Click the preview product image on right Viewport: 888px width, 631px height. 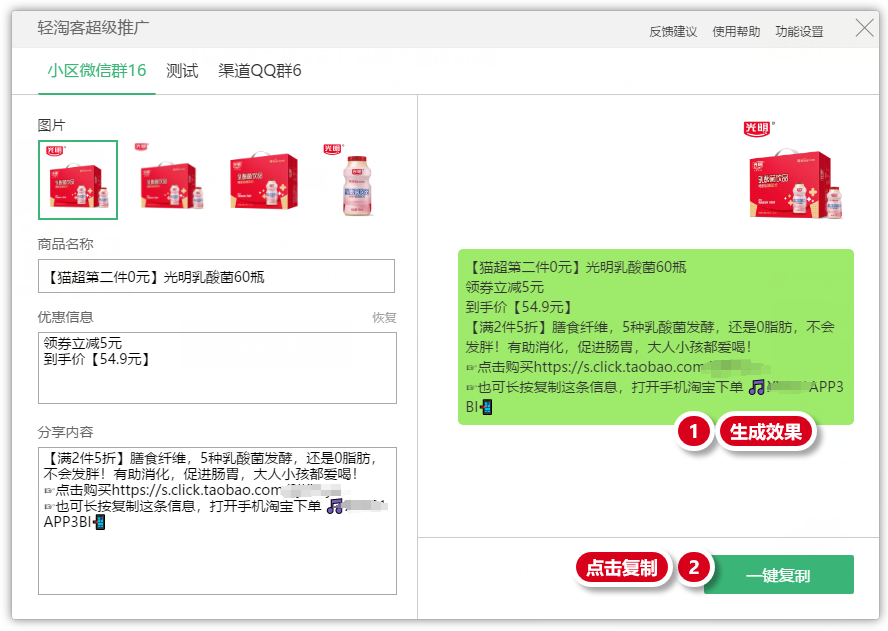(x=795, y=169)
